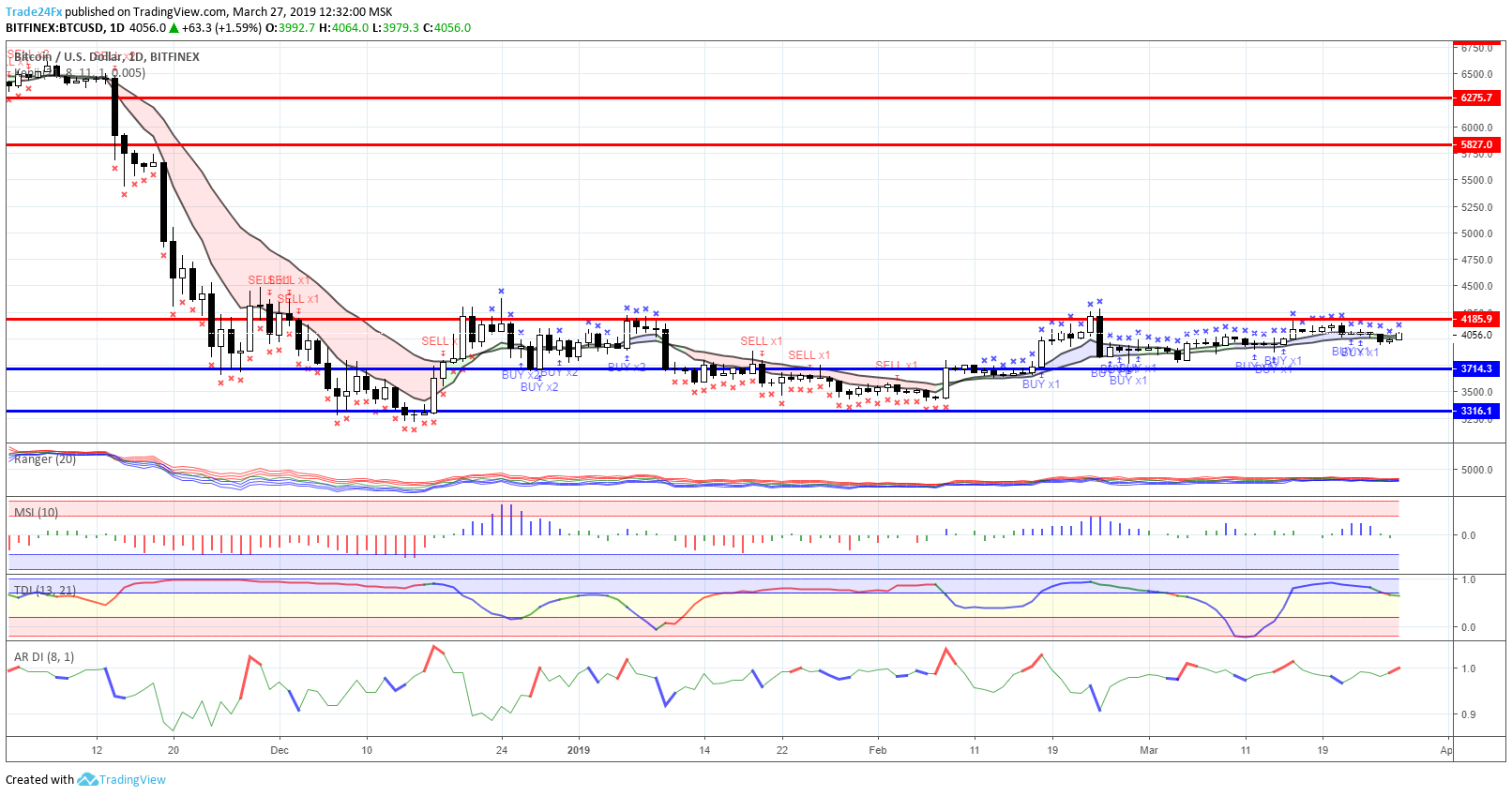Click the 3500.0 price axis value
The image size is (1512, 796).
point(1476,392)
